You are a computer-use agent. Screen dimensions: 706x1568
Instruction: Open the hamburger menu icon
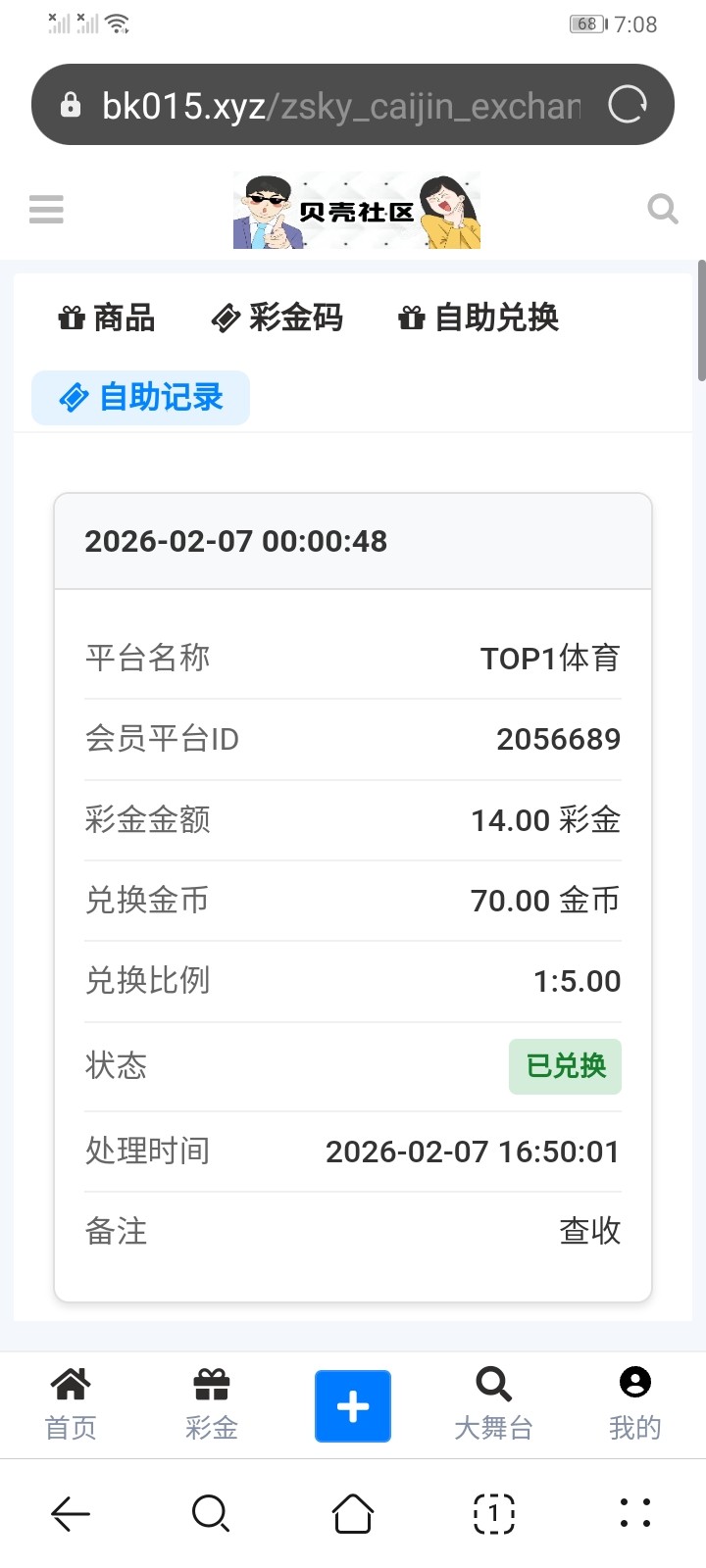pyautogui.click(x=46, y=209)
